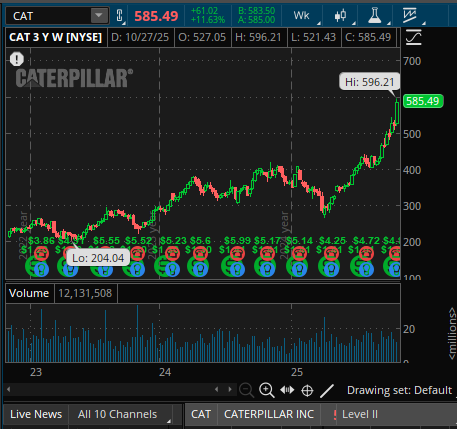Click the red conference call icon under $3.86
This screenshot has width=457, height=429.
41,254
